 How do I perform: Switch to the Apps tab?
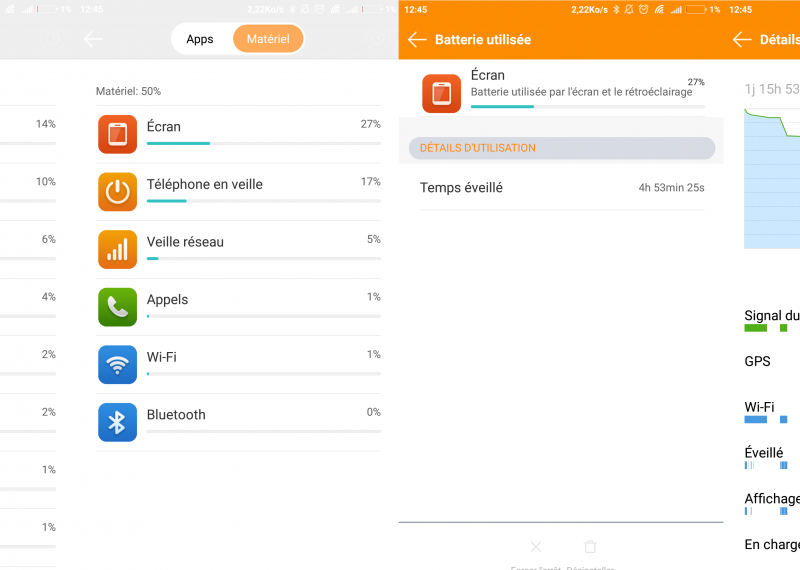[x=200, y=39]
